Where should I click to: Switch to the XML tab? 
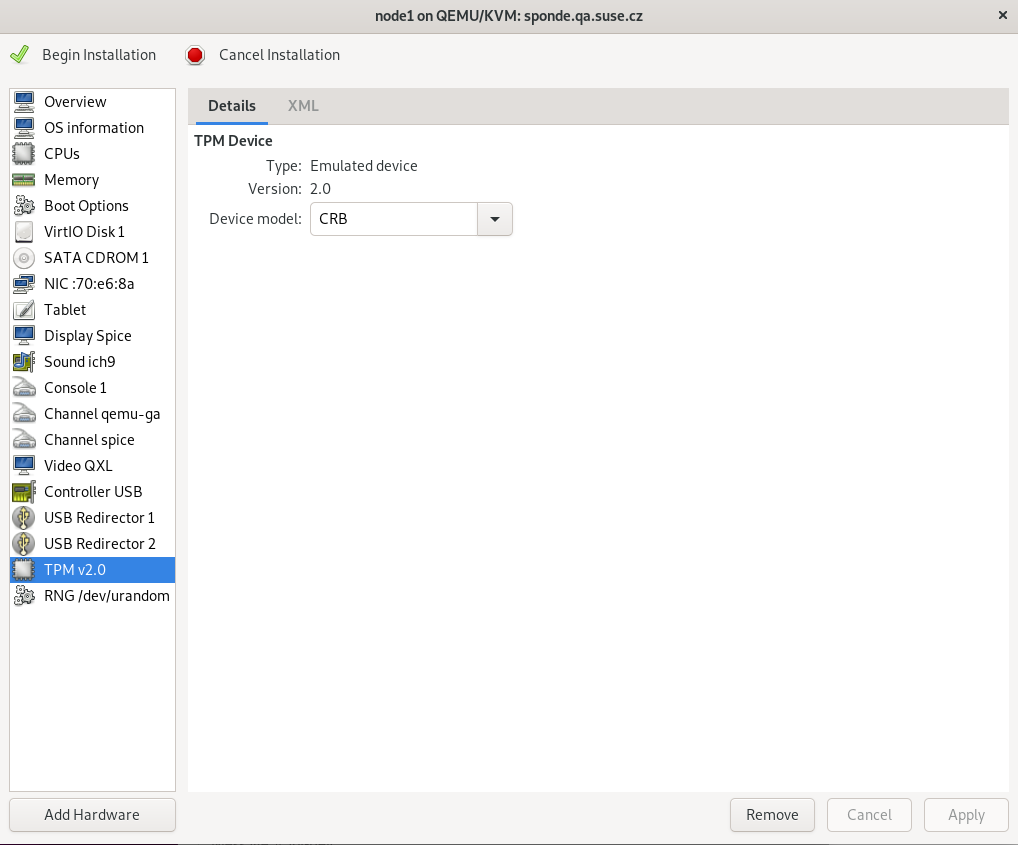click(x=302, y=105)
